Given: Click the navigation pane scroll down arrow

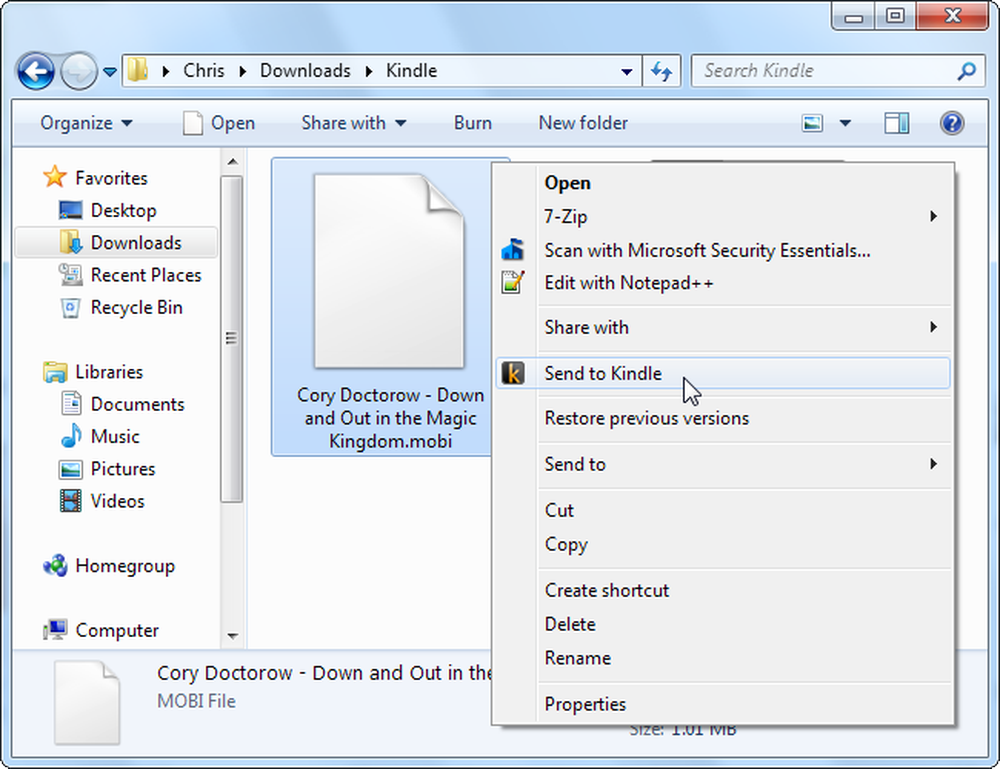Looking at the screenshot, I should (x=233, y=636).
